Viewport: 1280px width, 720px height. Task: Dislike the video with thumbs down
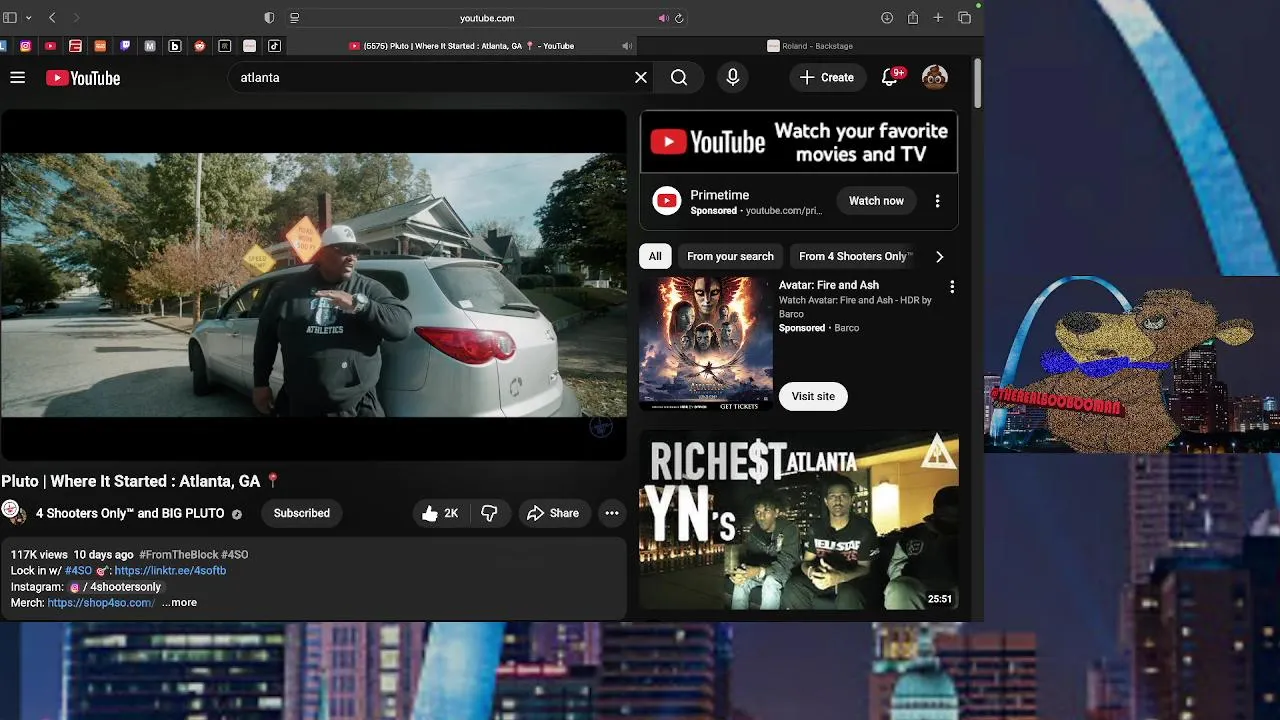click(489, 513)
